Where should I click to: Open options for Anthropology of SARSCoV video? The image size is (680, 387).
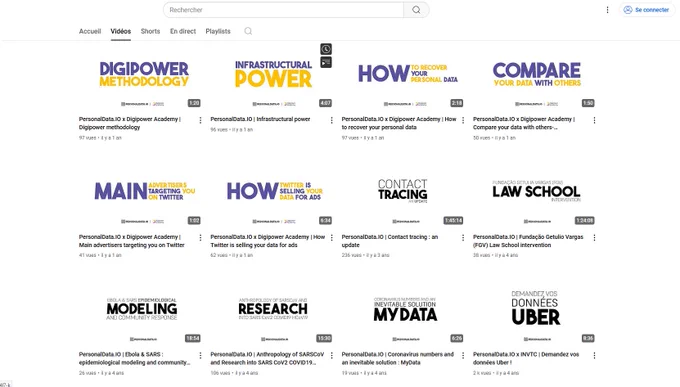tap(331, 355)
